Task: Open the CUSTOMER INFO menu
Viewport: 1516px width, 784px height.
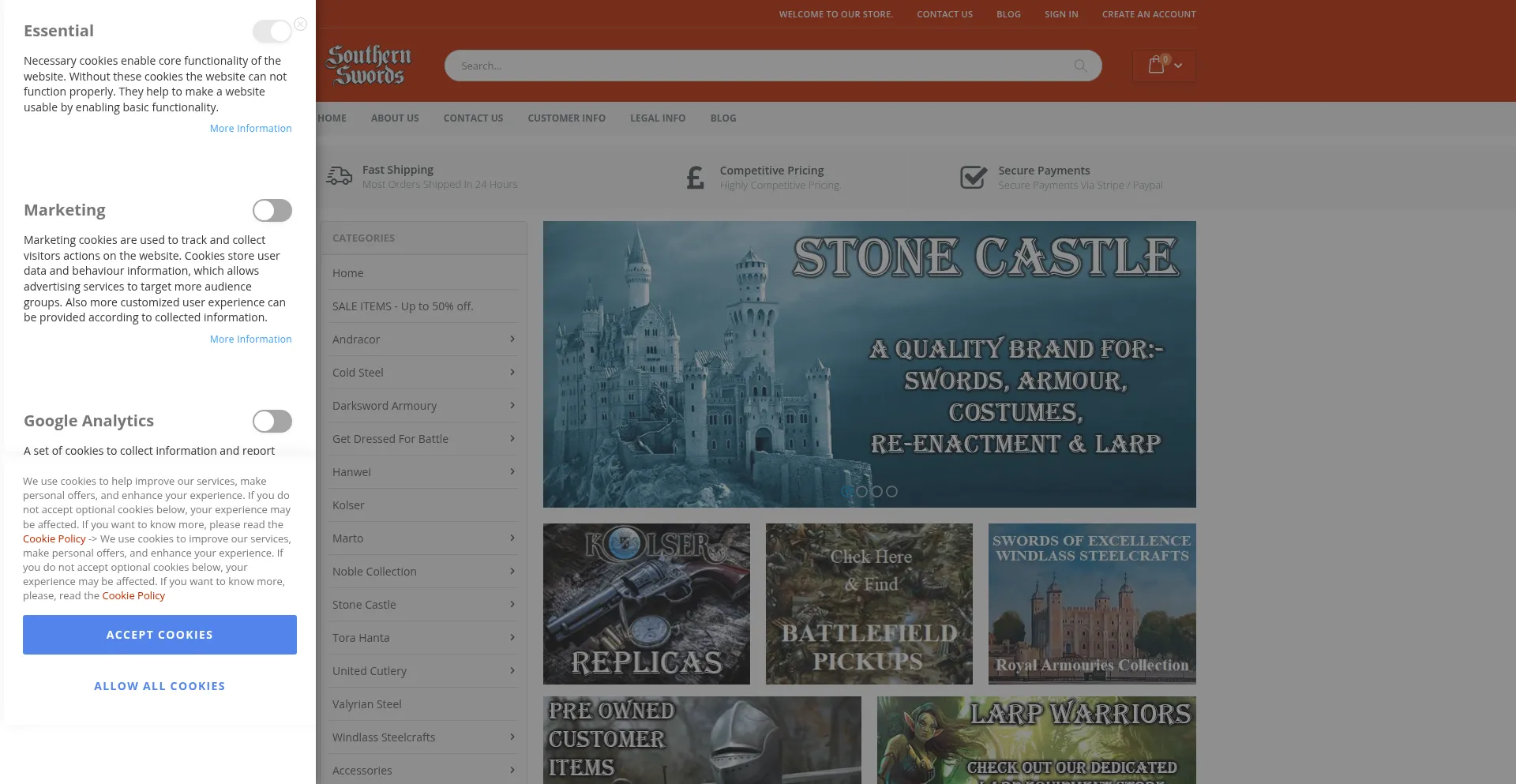Action: [567, 118]
